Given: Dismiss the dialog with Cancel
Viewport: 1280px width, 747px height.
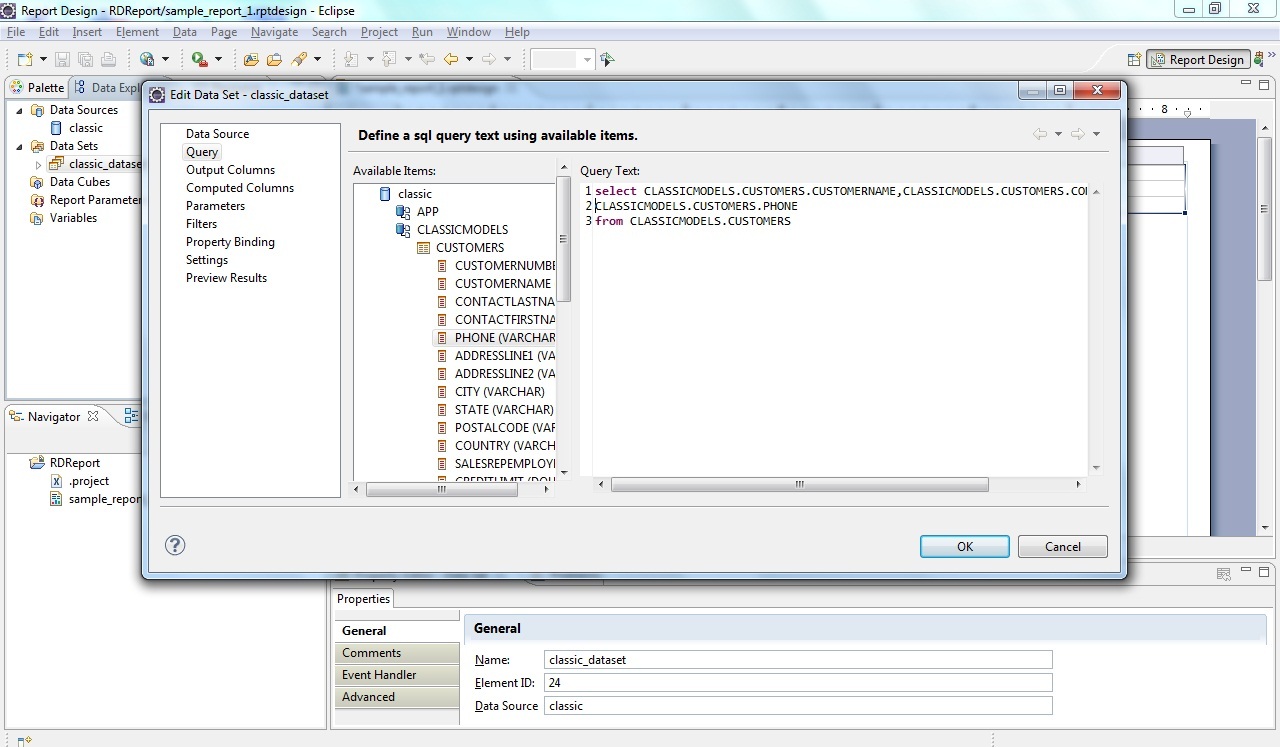Looking at the screenshot, I should click(1062, 546).
